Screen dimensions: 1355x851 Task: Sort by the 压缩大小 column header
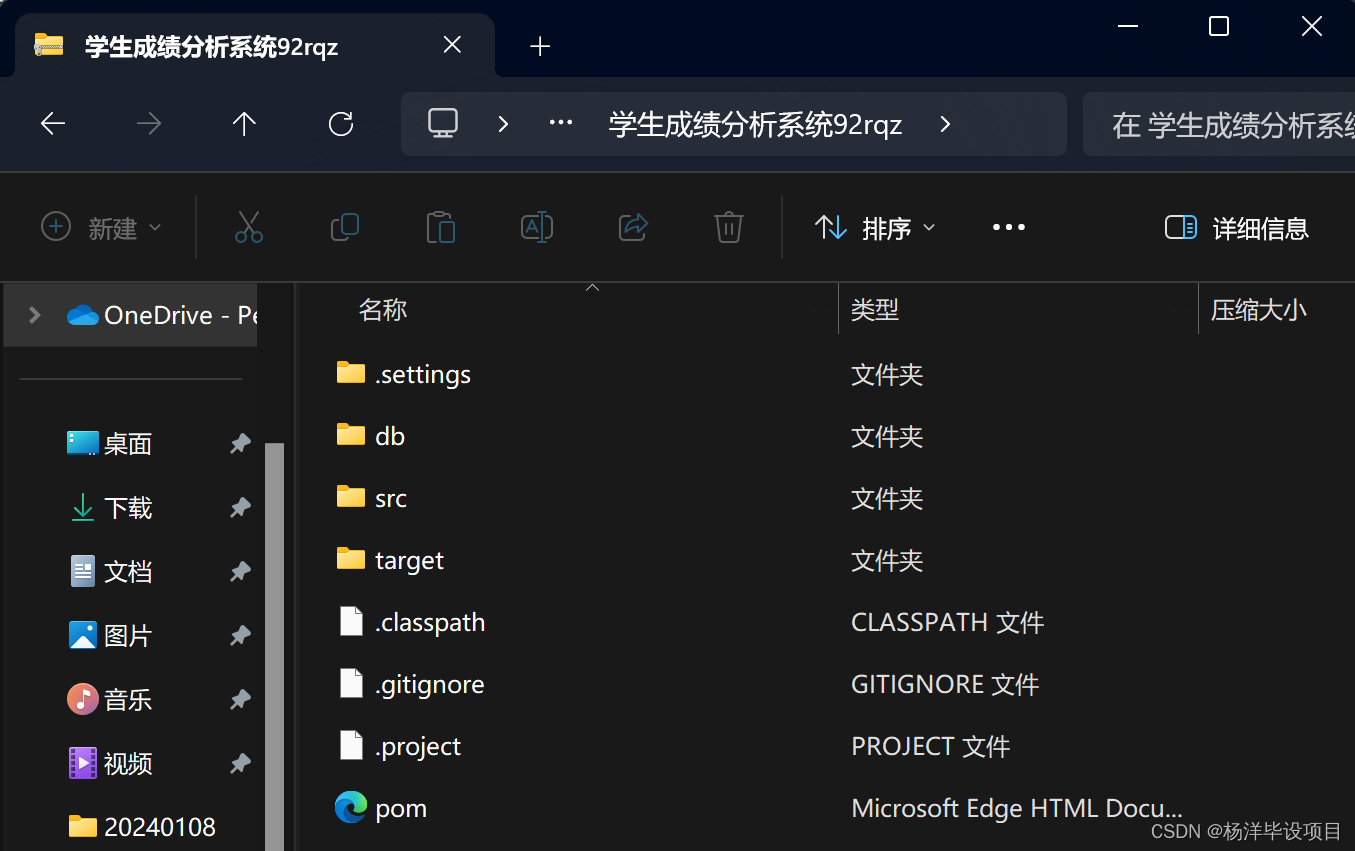coord(1259,310)
